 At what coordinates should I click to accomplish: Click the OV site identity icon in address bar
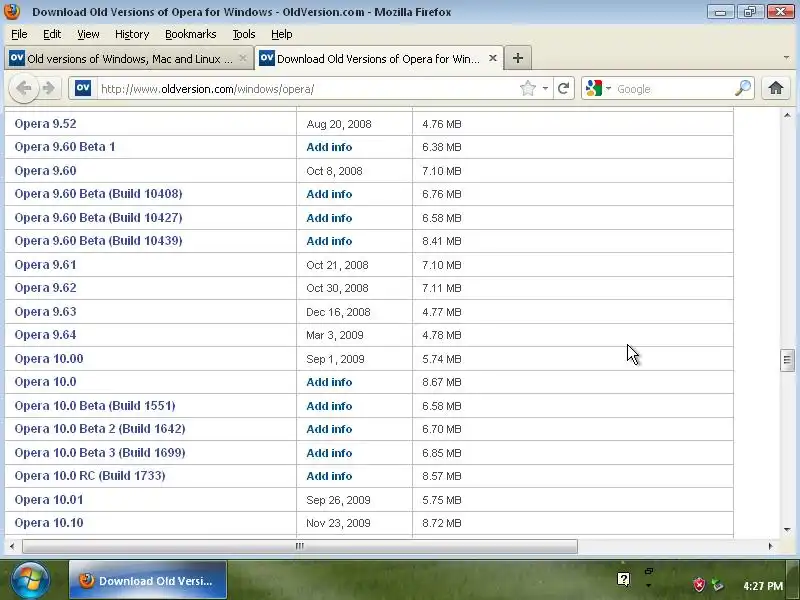[83, 88]
